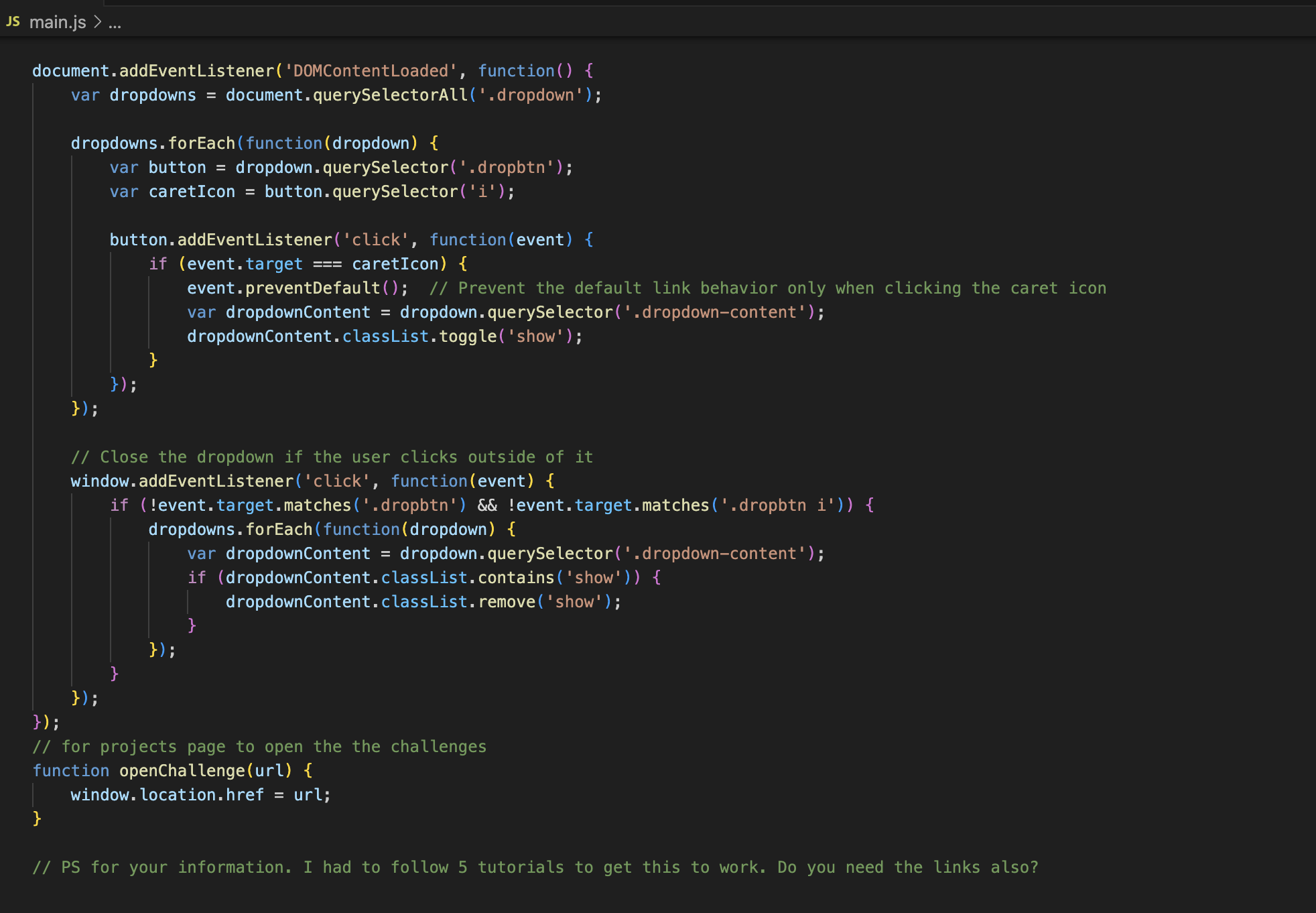Click the '.dropbtn i' selector string
Screen dimensions: 1316x913
777,505
